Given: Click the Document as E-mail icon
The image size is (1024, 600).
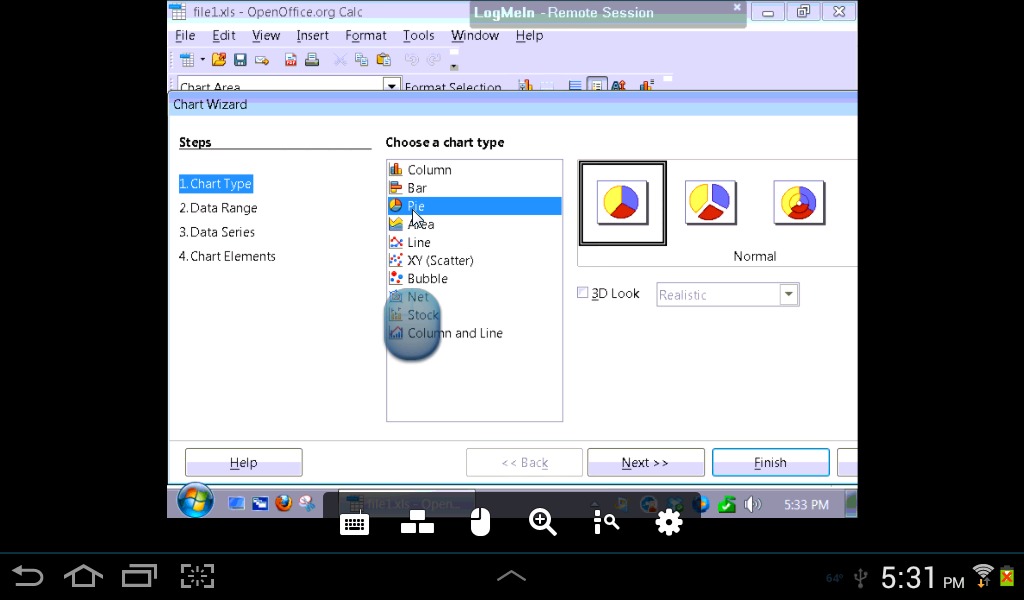Looking at the screenshot, I should coord(262,60).
